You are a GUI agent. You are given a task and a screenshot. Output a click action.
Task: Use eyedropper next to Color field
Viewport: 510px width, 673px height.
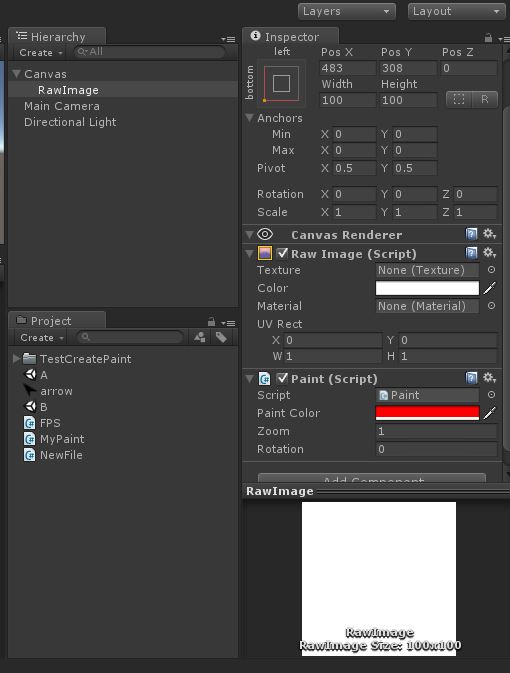(x=490, y=288)
